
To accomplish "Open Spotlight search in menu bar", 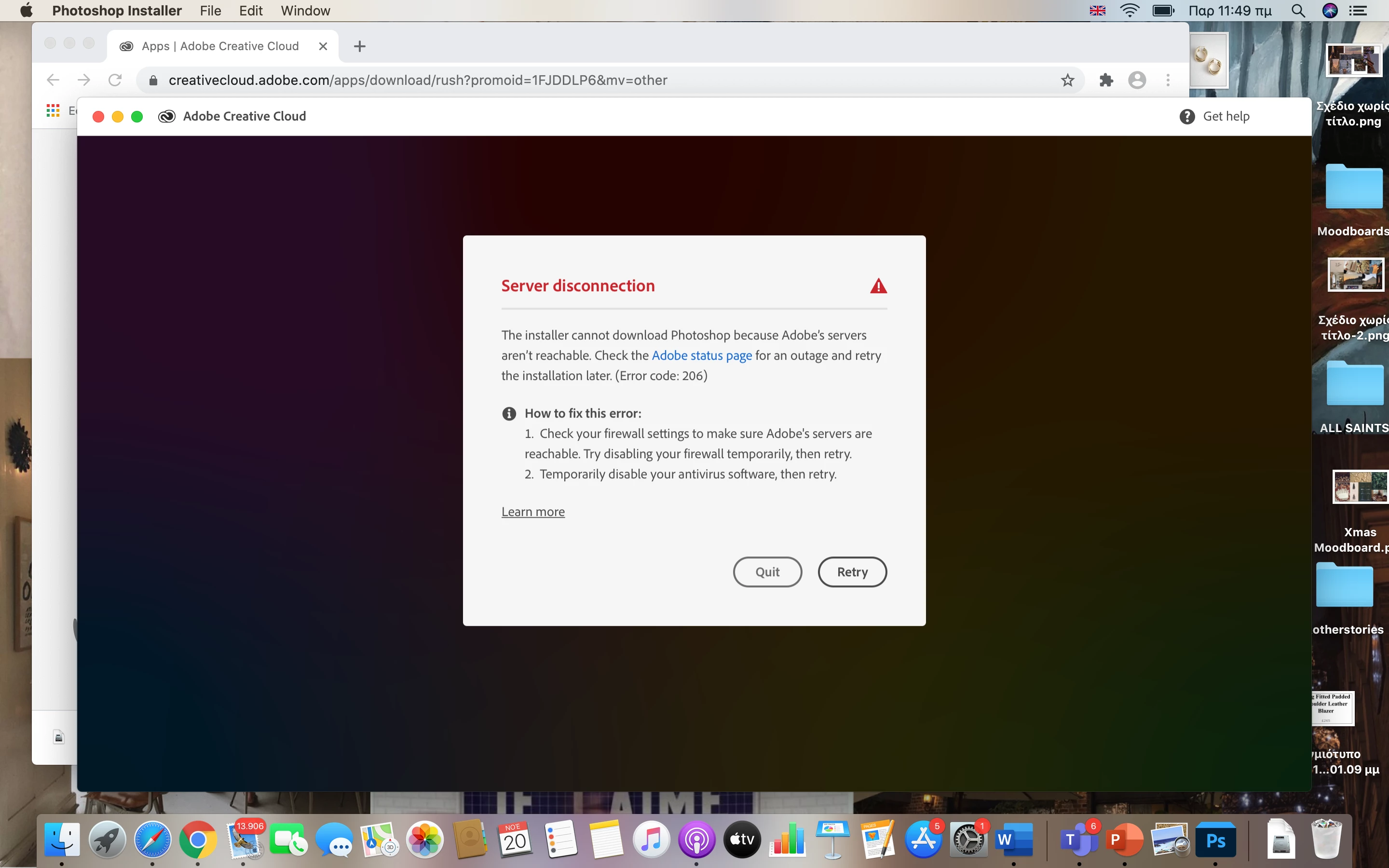I will (x=1298, y=11).
